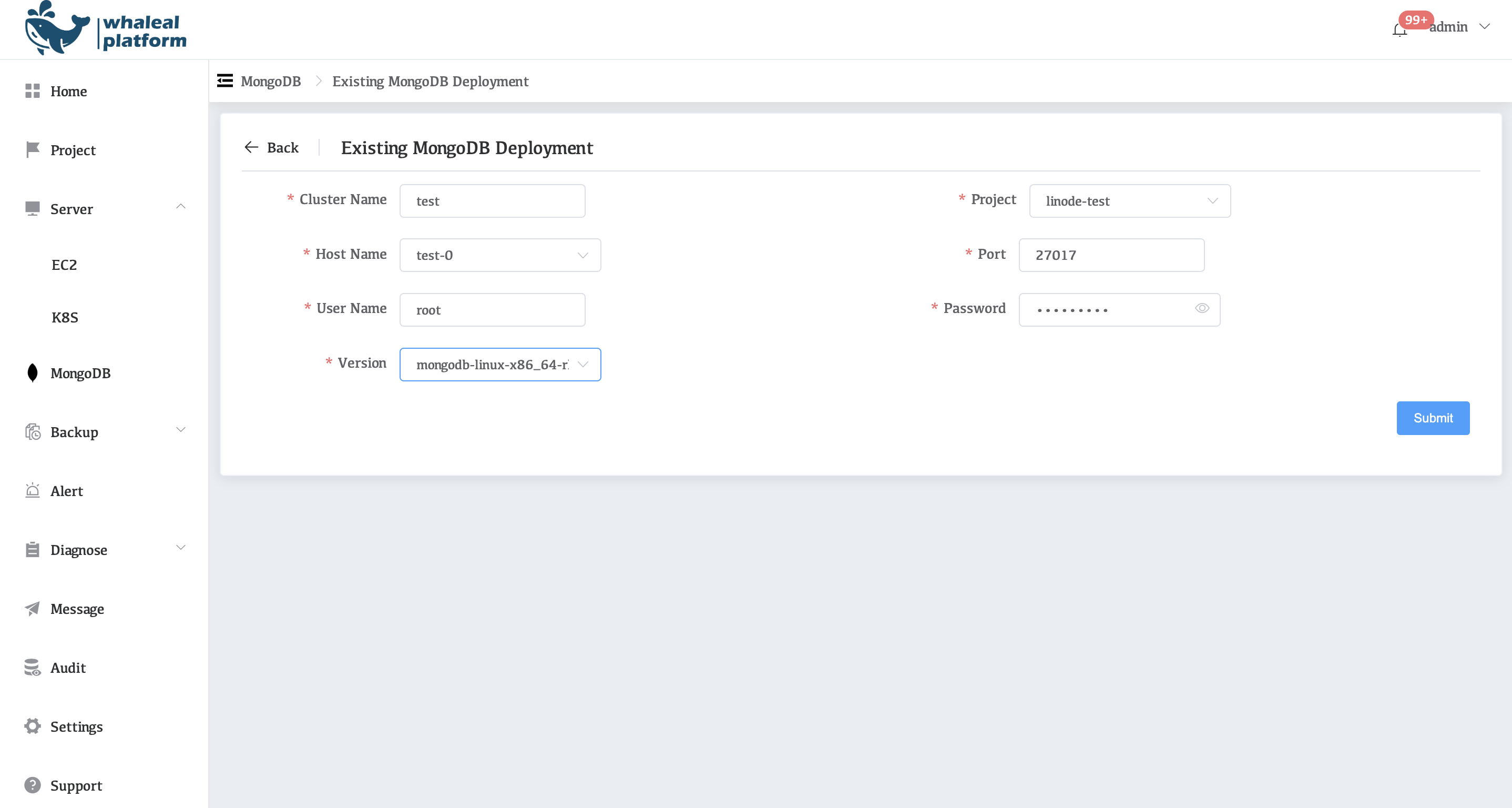Click the notification bell icon

pos(1399,29)
